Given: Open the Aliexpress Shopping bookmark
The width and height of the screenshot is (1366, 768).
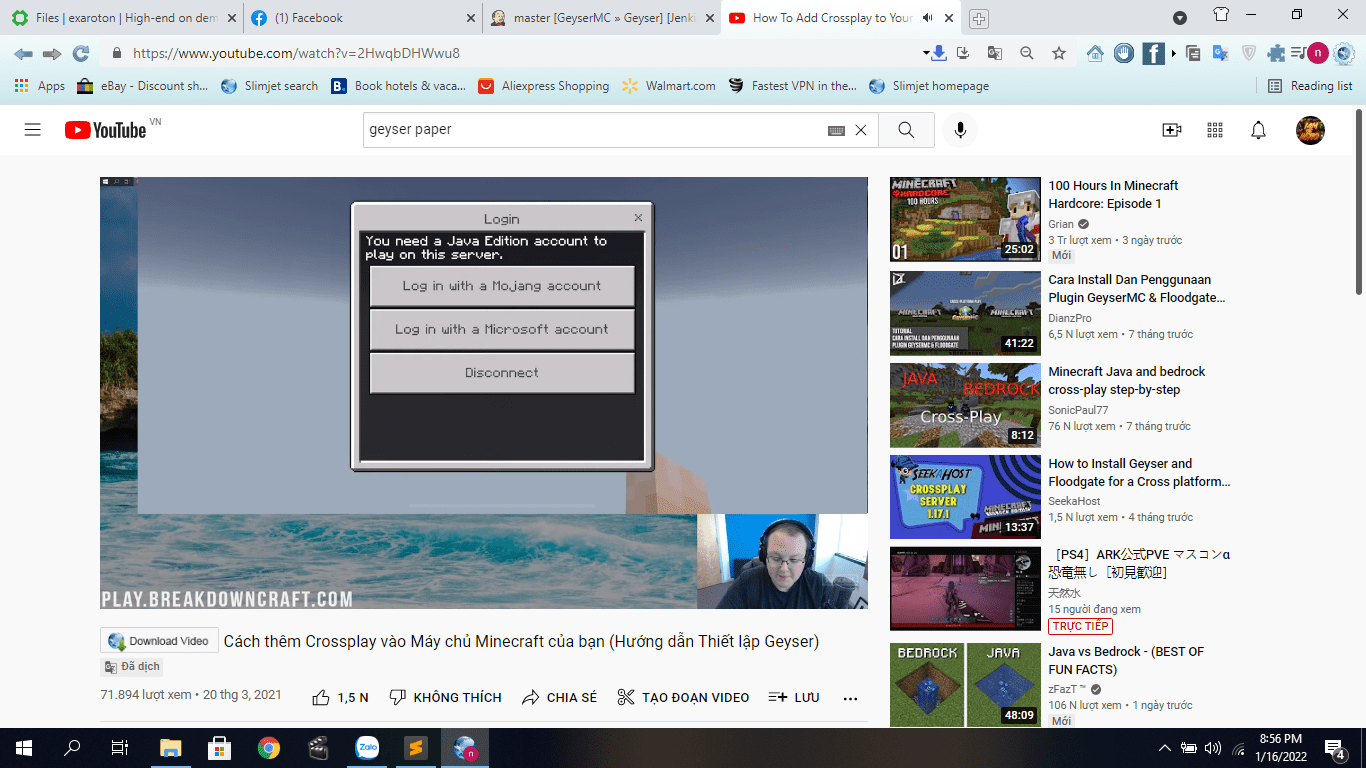Looking at the screenshot, I should point(543,86).
